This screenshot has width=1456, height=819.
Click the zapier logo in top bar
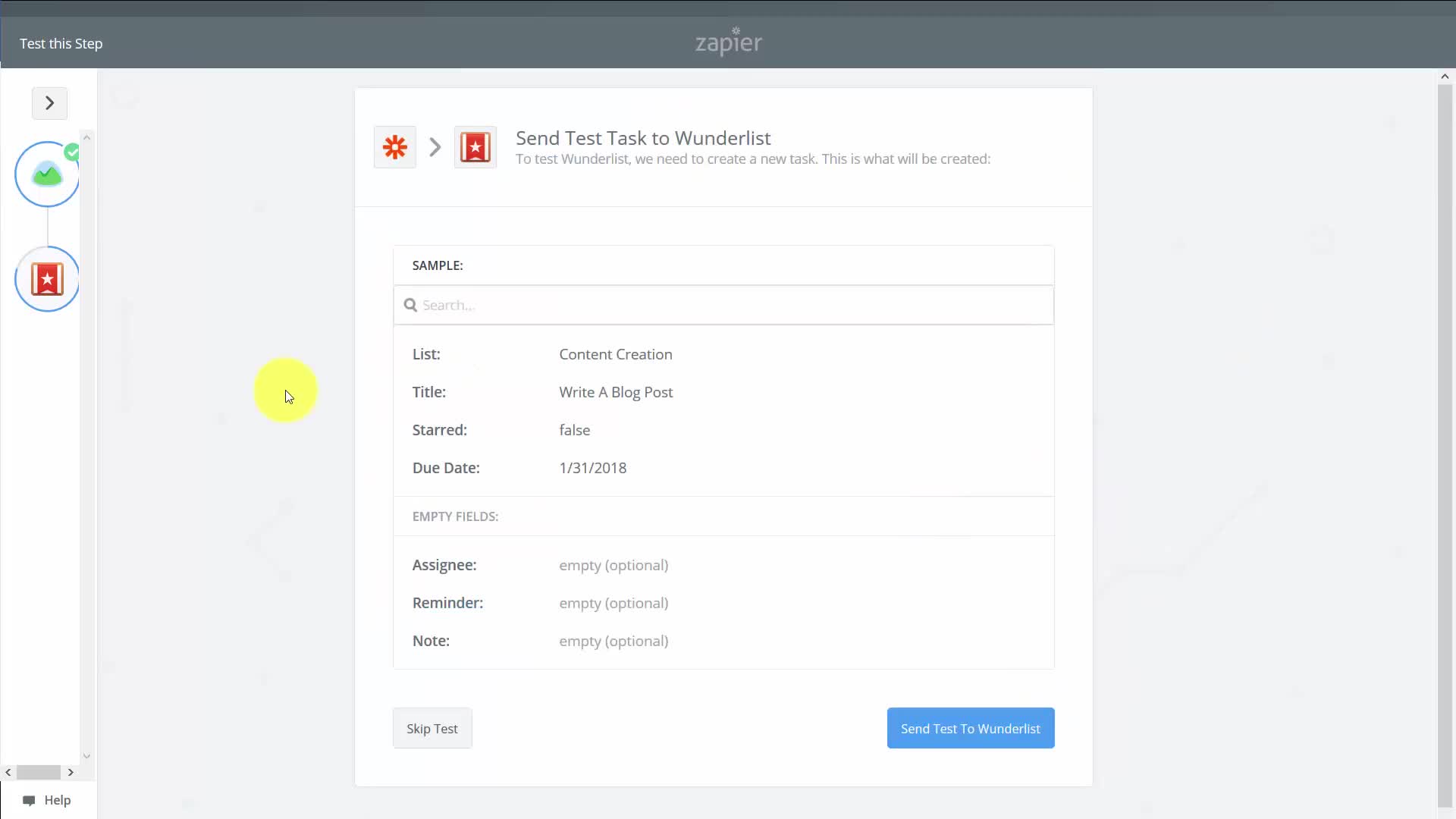[729, 42]
